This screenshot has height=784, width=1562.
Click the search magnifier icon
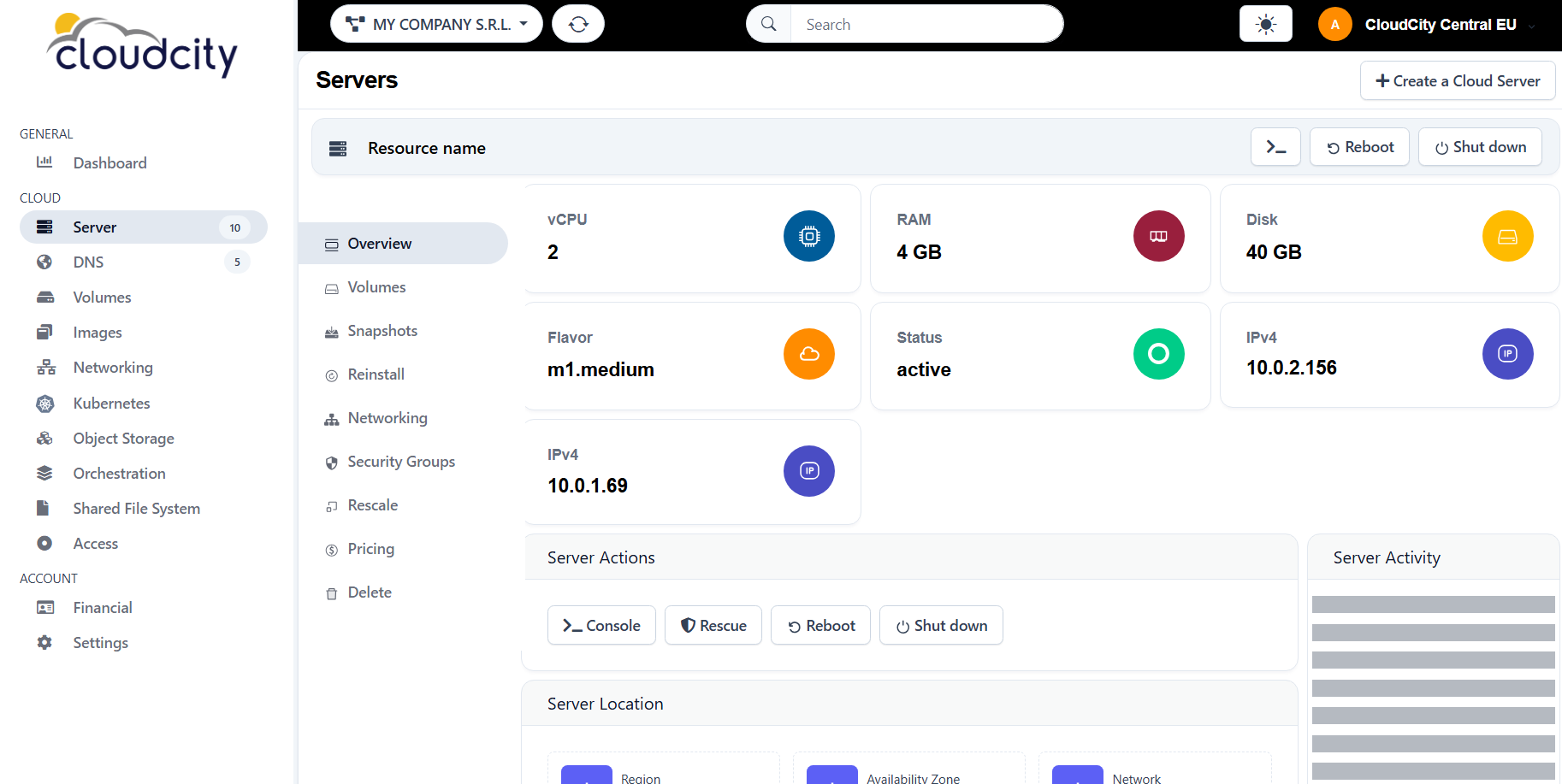[769, 24]
